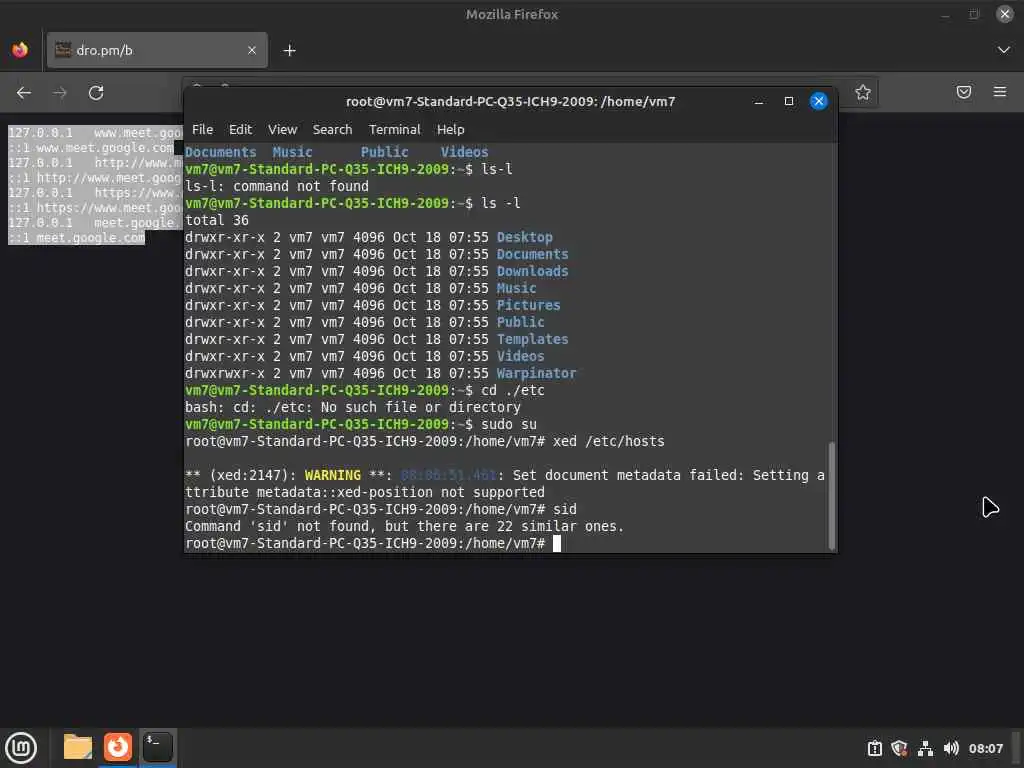Open the Pocket save icon in Firefox
The height and width of the screenshot is (768, 1024).
tap(964, 92)
